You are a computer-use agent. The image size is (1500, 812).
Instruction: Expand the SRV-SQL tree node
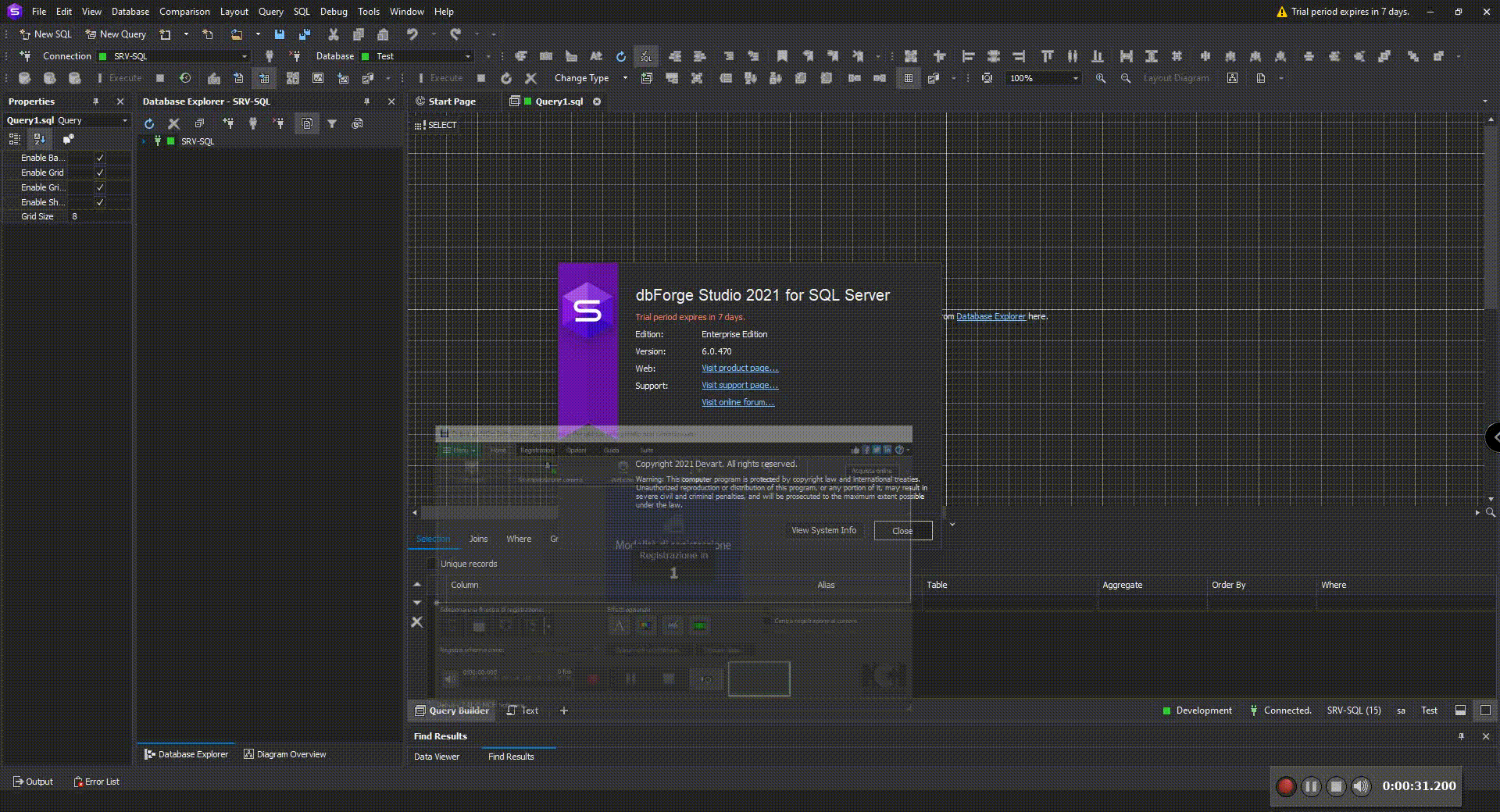144,141
